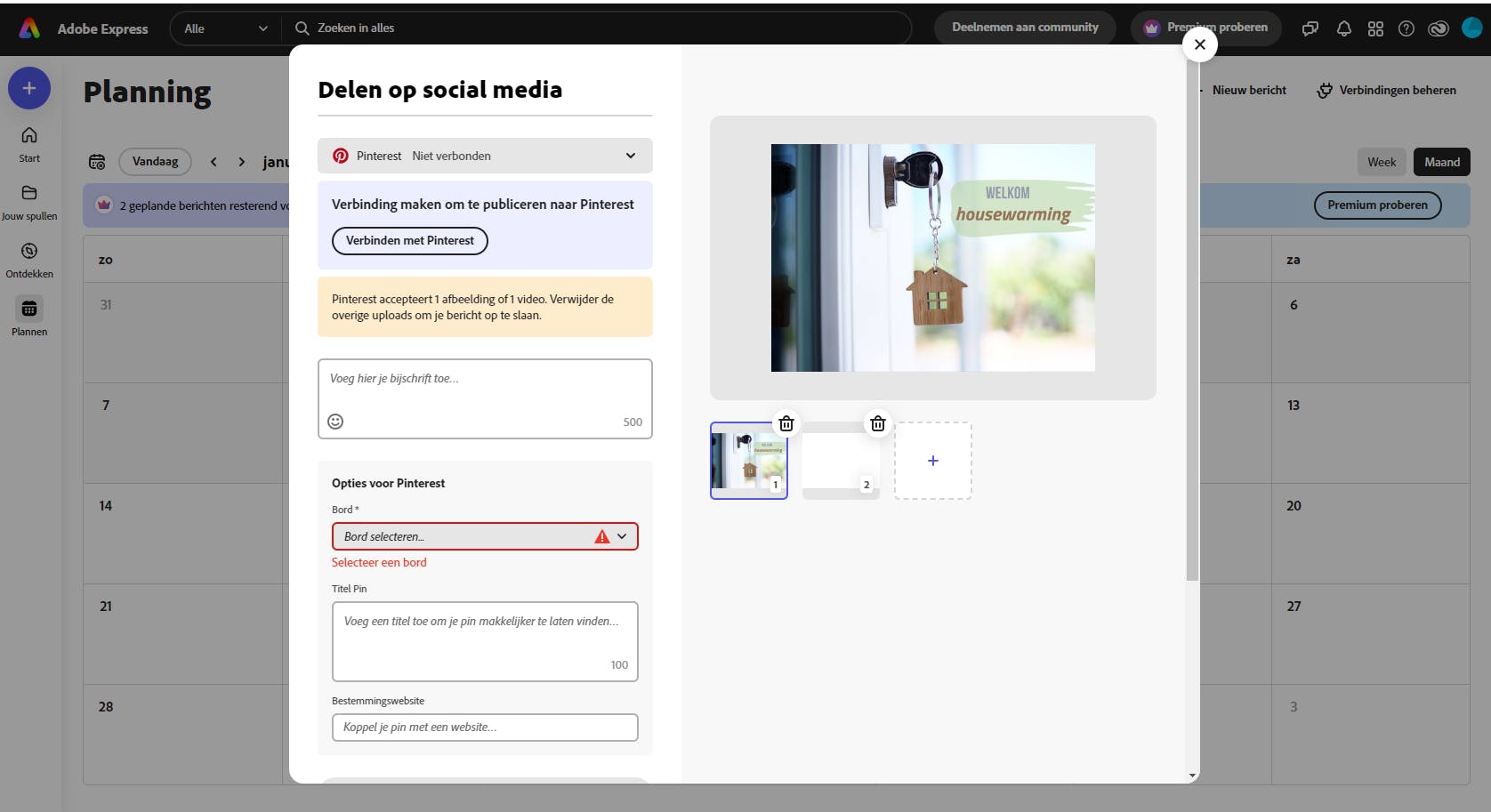Switch to the Week view
Viewport: 1491px width, 812px height.
coord(1382,162)
